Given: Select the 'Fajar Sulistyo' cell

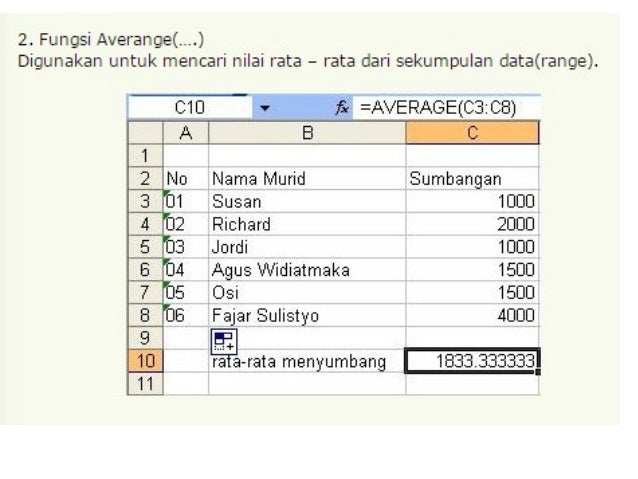Looking at the screenshot, I should (307, 315).
